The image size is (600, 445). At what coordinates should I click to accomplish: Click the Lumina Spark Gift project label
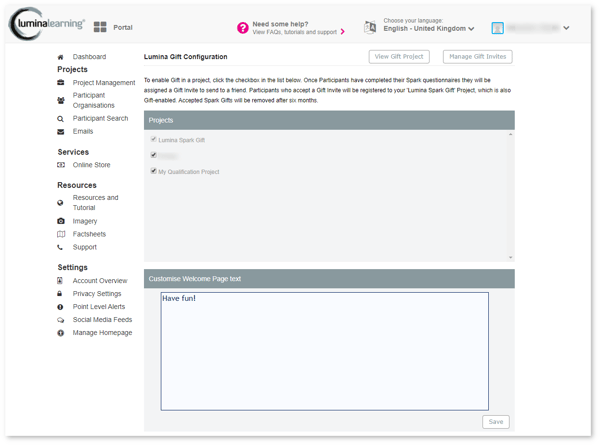[x=181, y=140]
